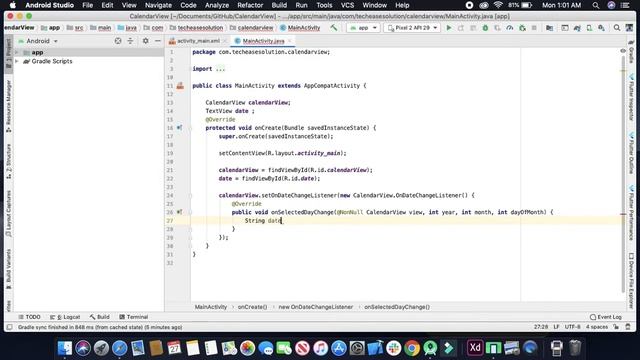
Task: Select the MainActivity.java editor tab
Action: pos(263,41)
